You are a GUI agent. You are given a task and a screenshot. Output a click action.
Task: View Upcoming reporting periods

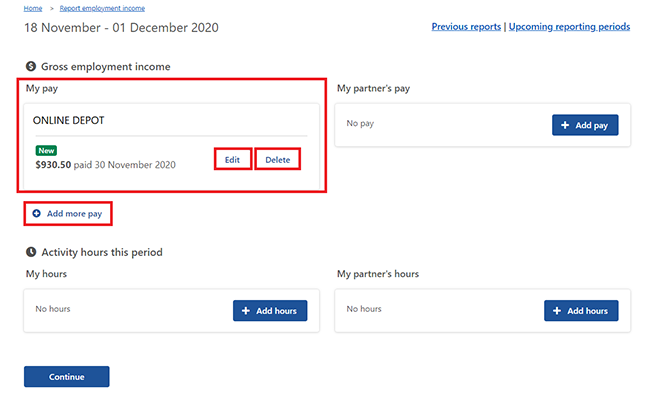pyautogui.click(x=569, y=27)
